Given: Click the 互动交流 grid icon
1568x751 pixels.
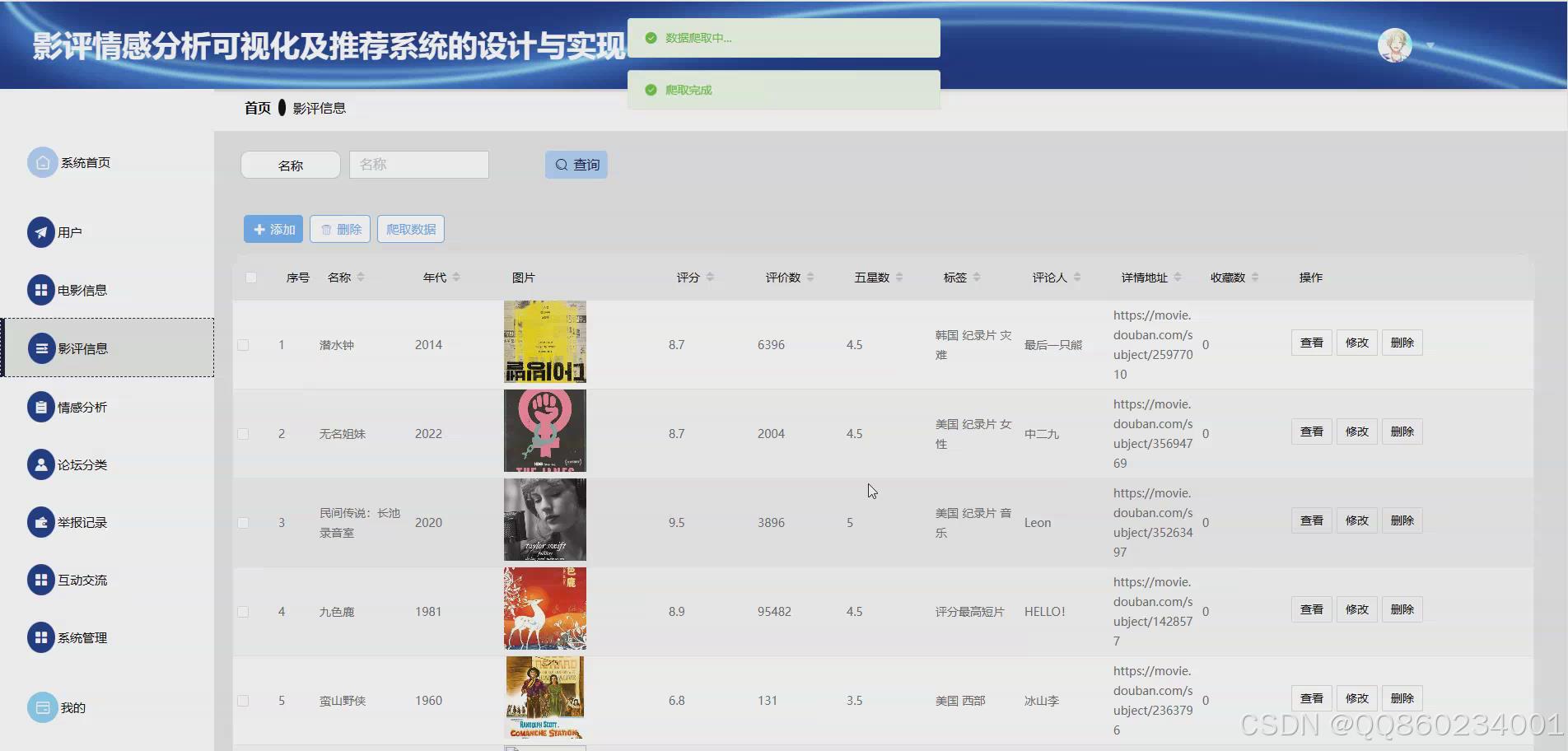Looking at the screenshot, I should point(41,580).
